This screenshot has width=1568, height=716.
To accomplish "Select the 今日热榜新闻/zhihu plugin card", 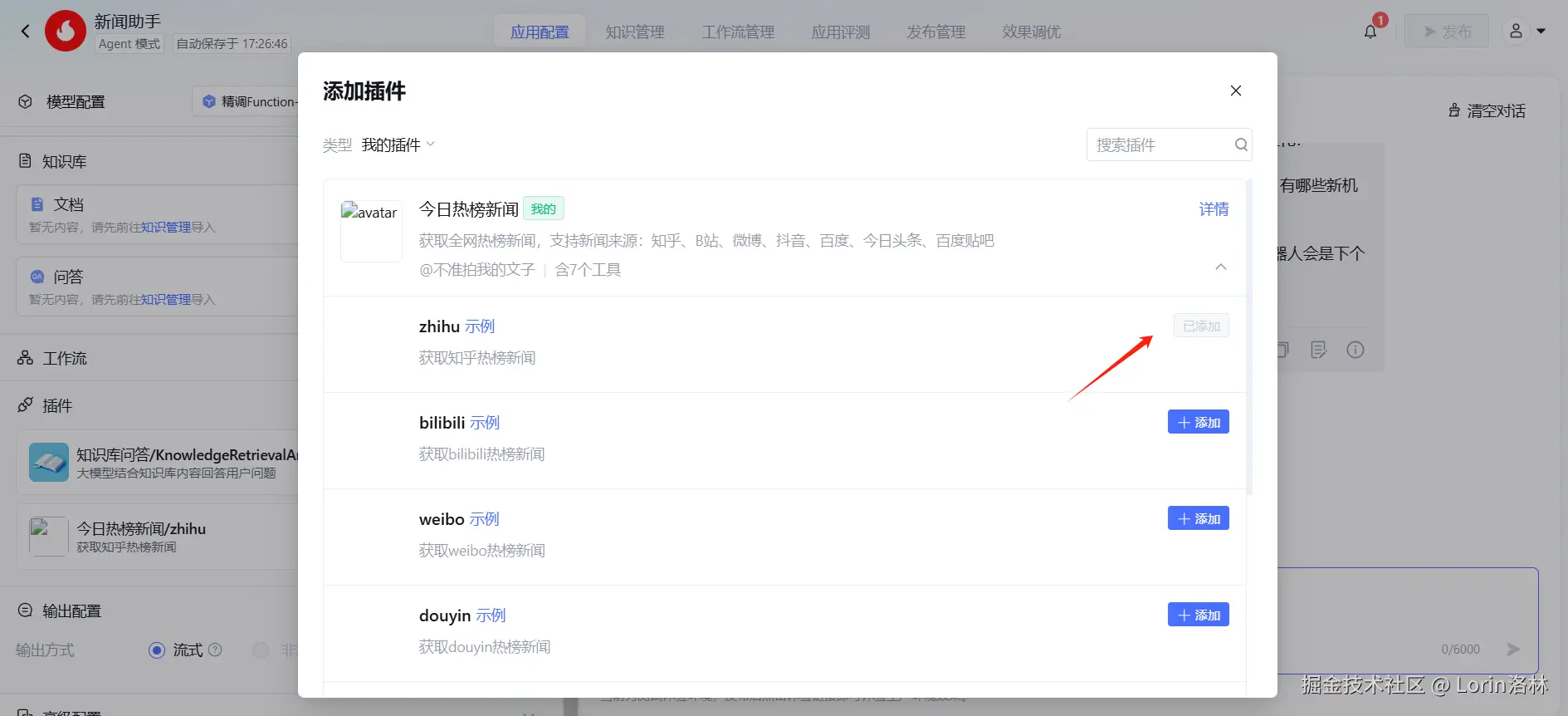I will tap(158, 537).
